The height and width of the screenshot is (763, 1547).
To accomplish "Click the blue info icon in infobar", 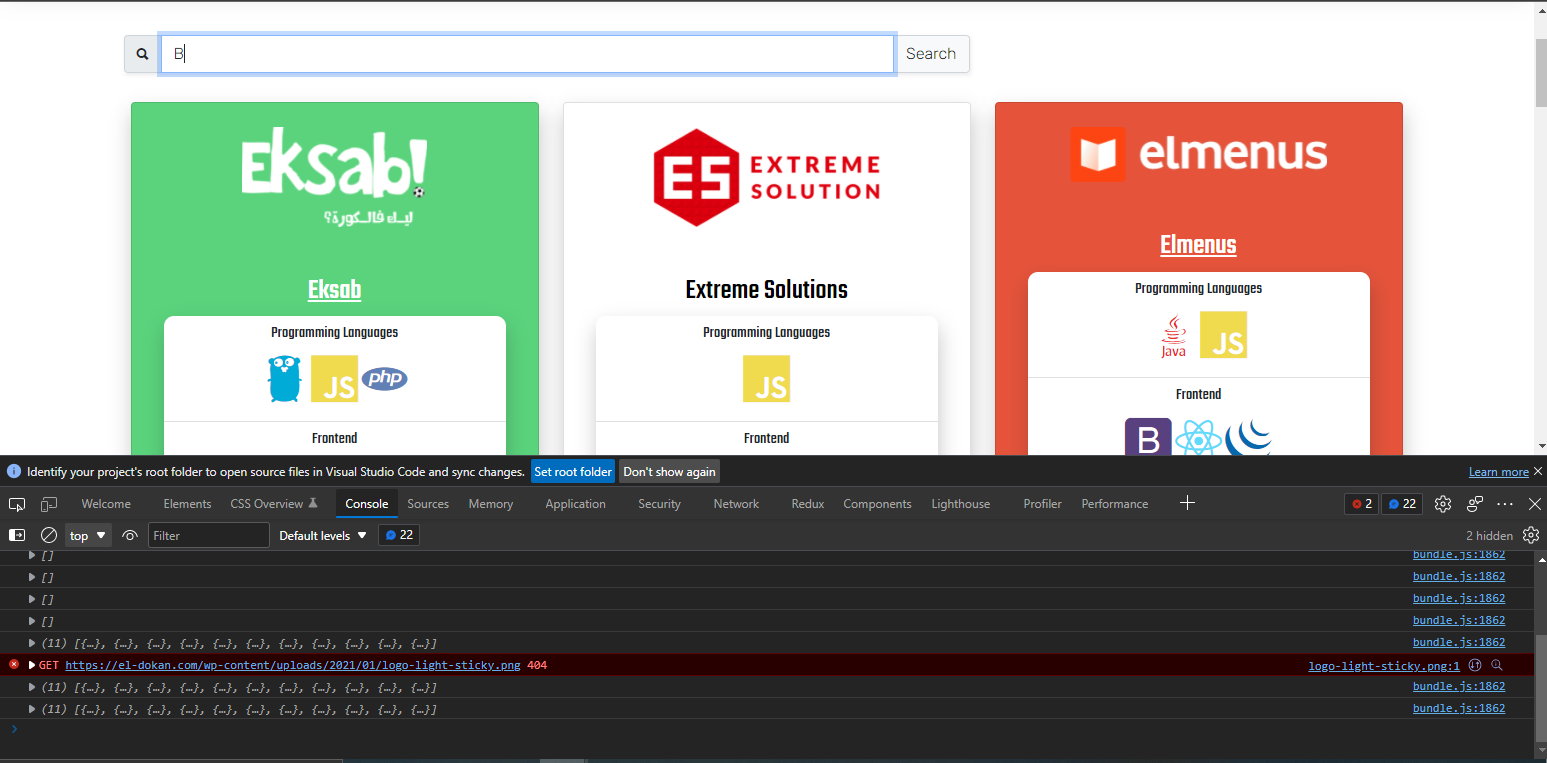I will [14, 471].
